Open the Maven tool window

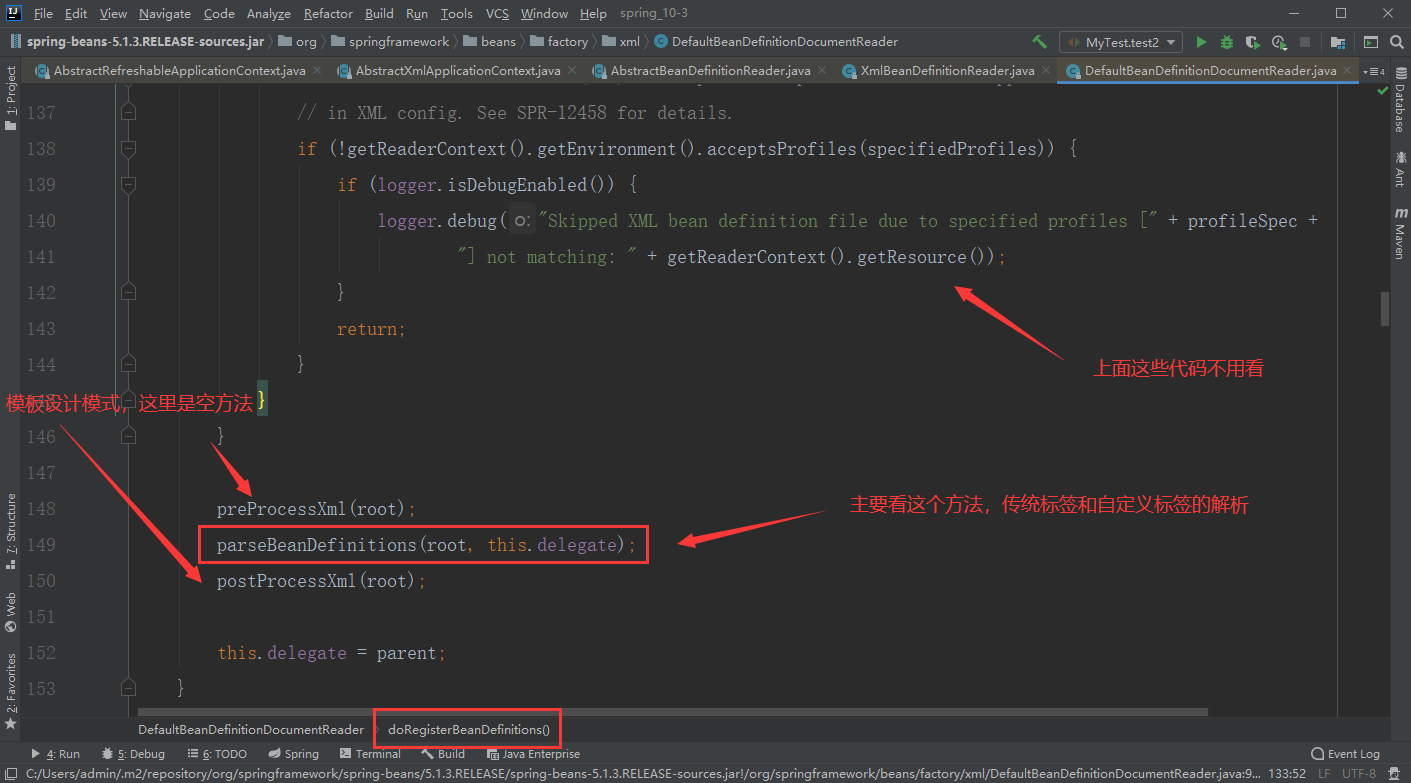pos(1400,234)
